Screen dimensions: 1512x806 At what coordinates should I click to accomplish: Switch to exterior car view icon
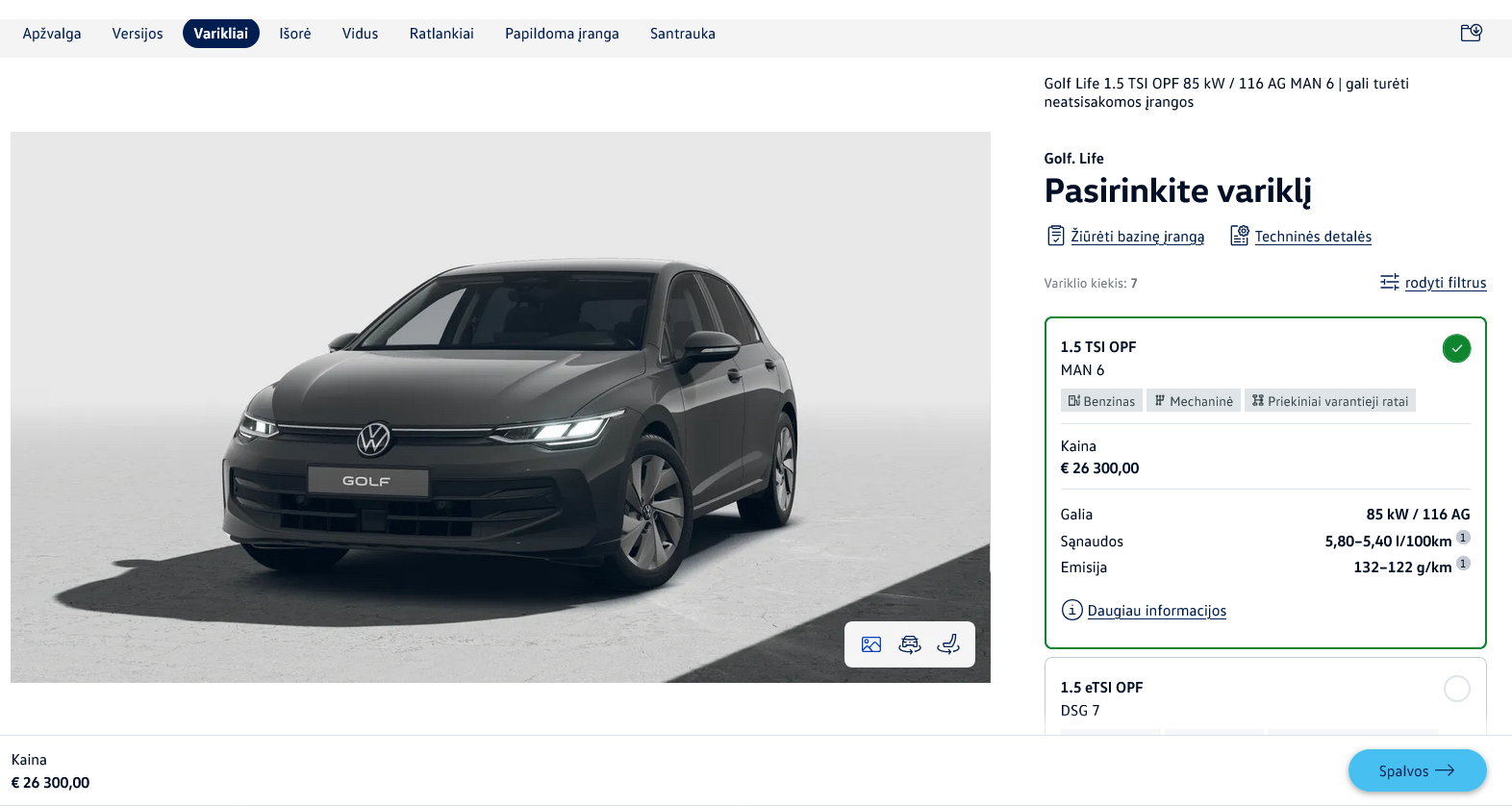pyautogui.click(x=910, y=644)
